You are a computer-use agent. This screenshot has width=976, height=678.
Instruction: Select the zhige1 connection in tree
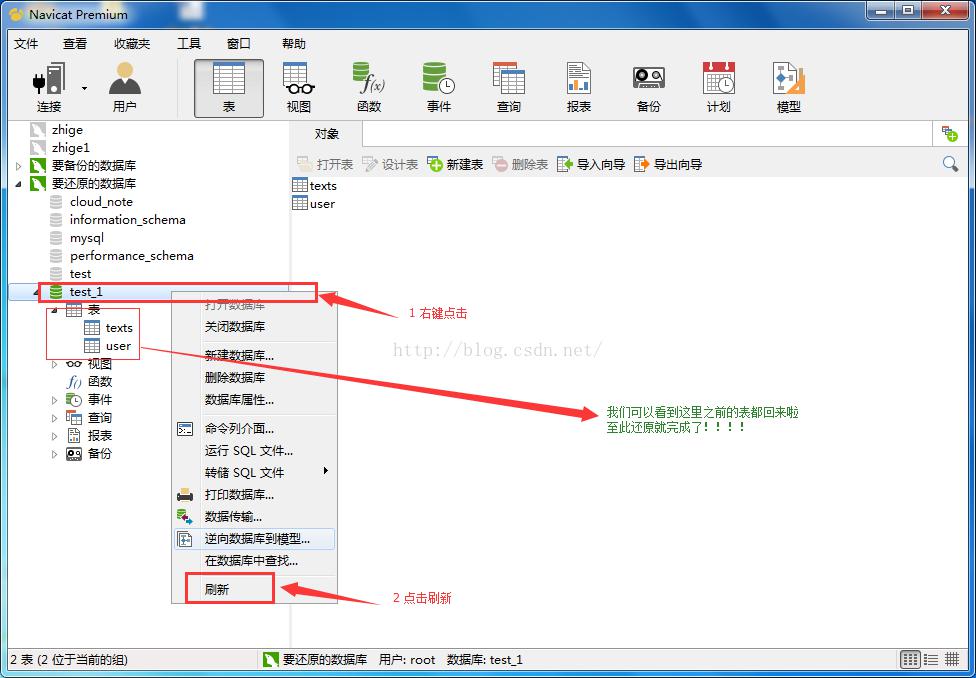point(70,148)
